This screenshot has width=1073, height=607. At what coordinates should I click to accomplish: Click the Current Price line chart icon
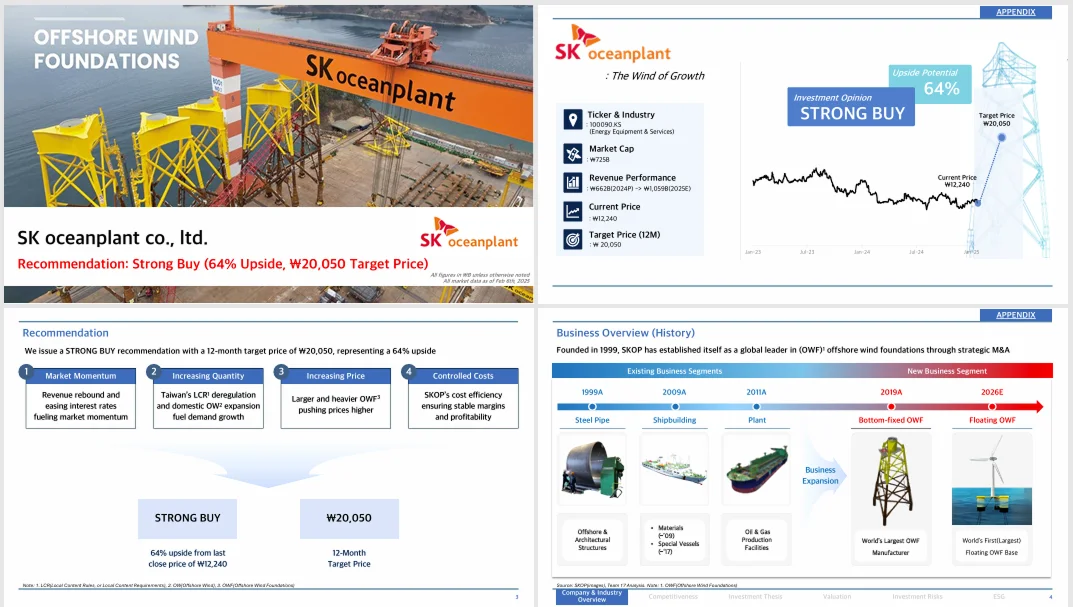573,211
